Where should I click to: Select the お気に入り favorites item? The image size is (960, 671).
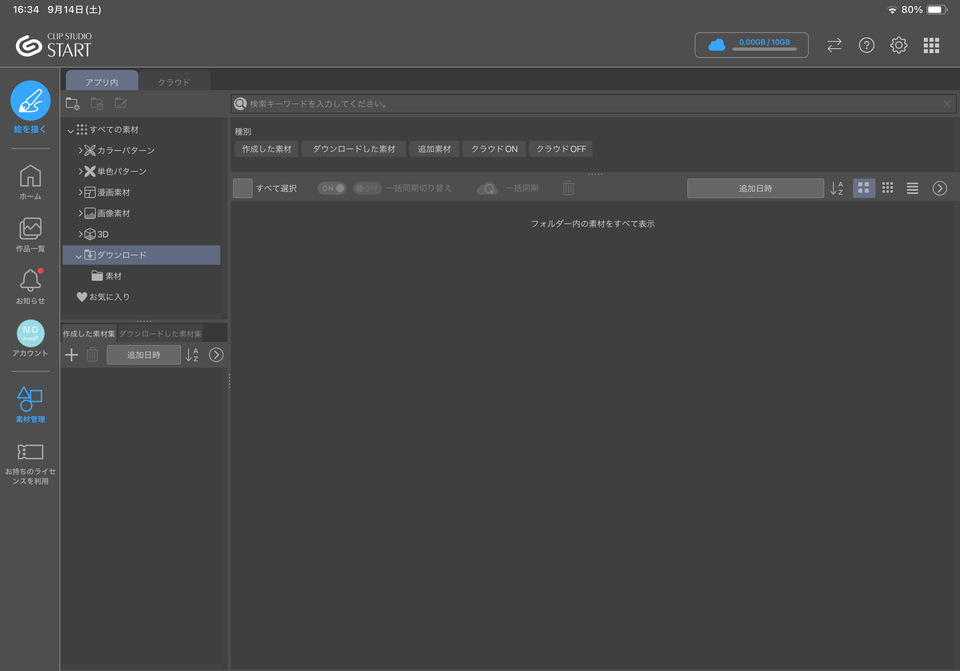pos(103,297)
